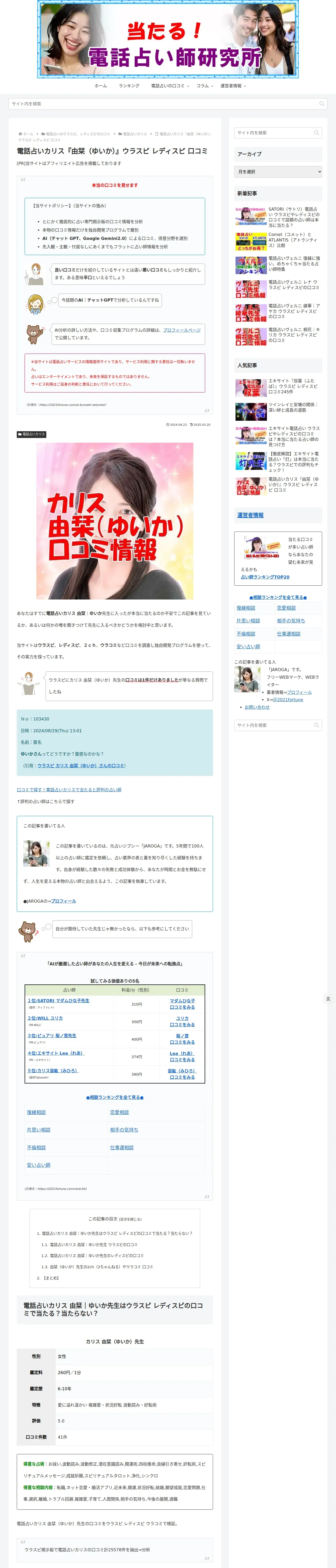Viewport: 336px width, 1568px height.
Task: Open 復縁相談 link in the main article
Action: tap(36, 1112)
